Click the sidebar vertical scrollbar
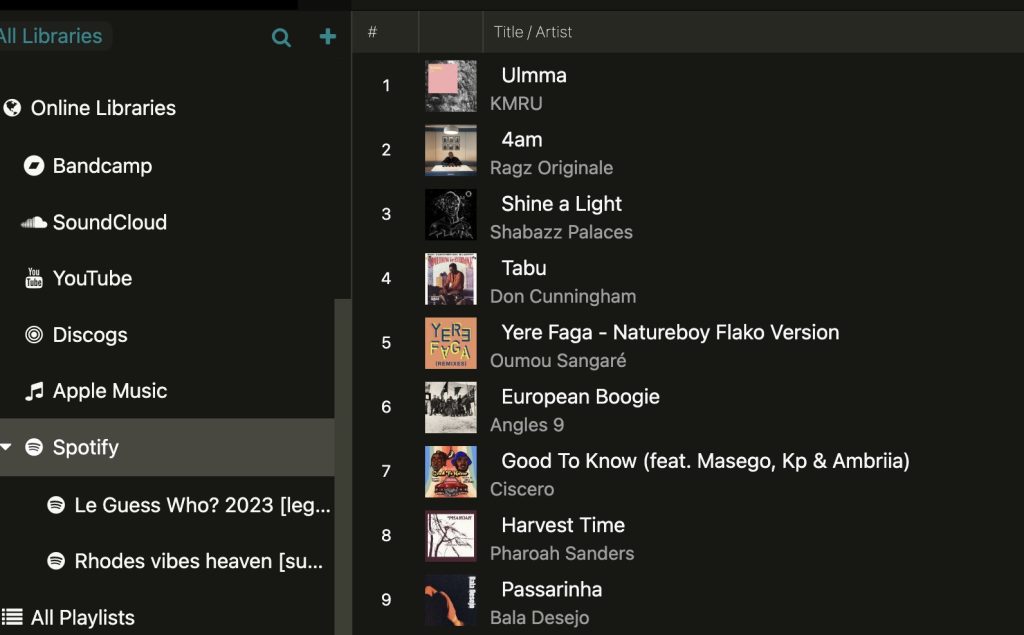Viewport: 1024px width, 635px height. (343, 466)
